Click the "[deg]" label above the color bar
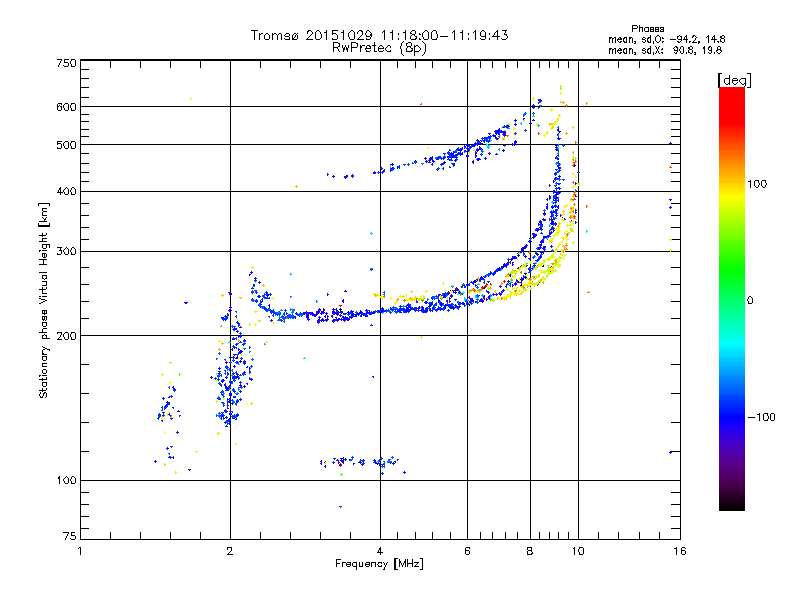This screenshot has width=800, height=600. [734, 80]
